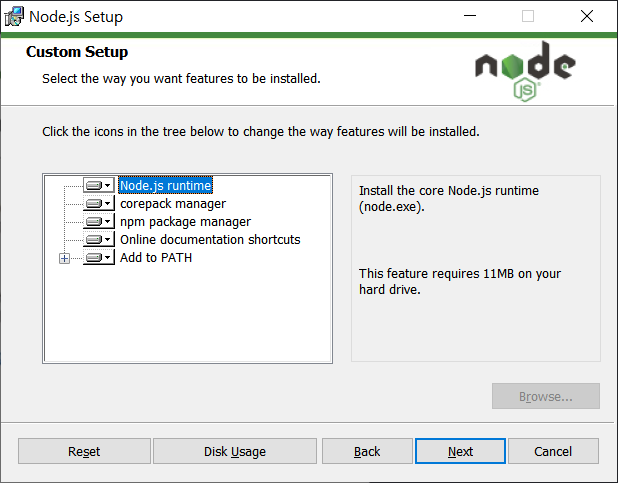Select the Add to PATH feature label

156,257
